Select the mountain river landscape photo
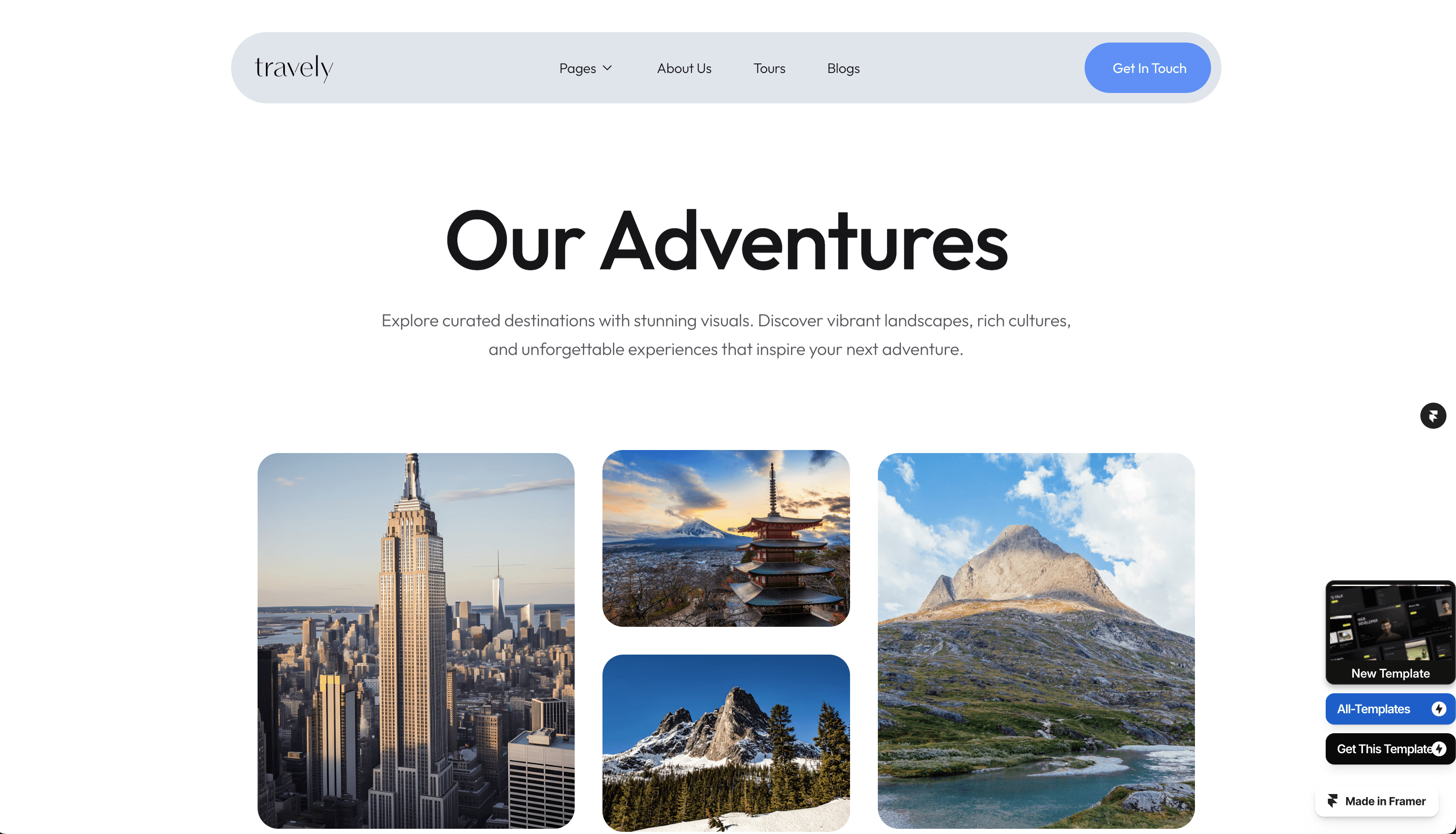1456x834 pixels. (1036, 640)
